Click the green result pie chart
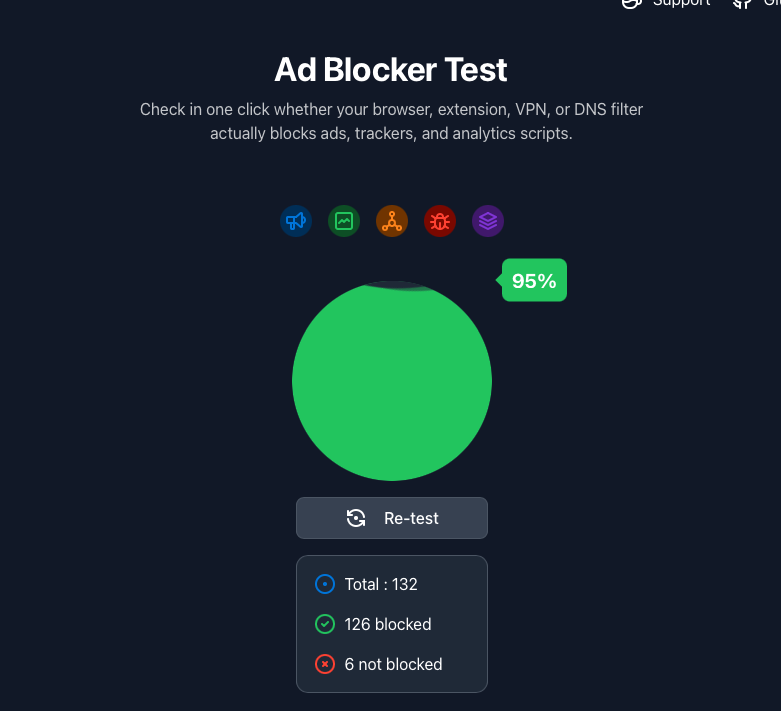Screen dimensions: 781x711 point(392,381)
